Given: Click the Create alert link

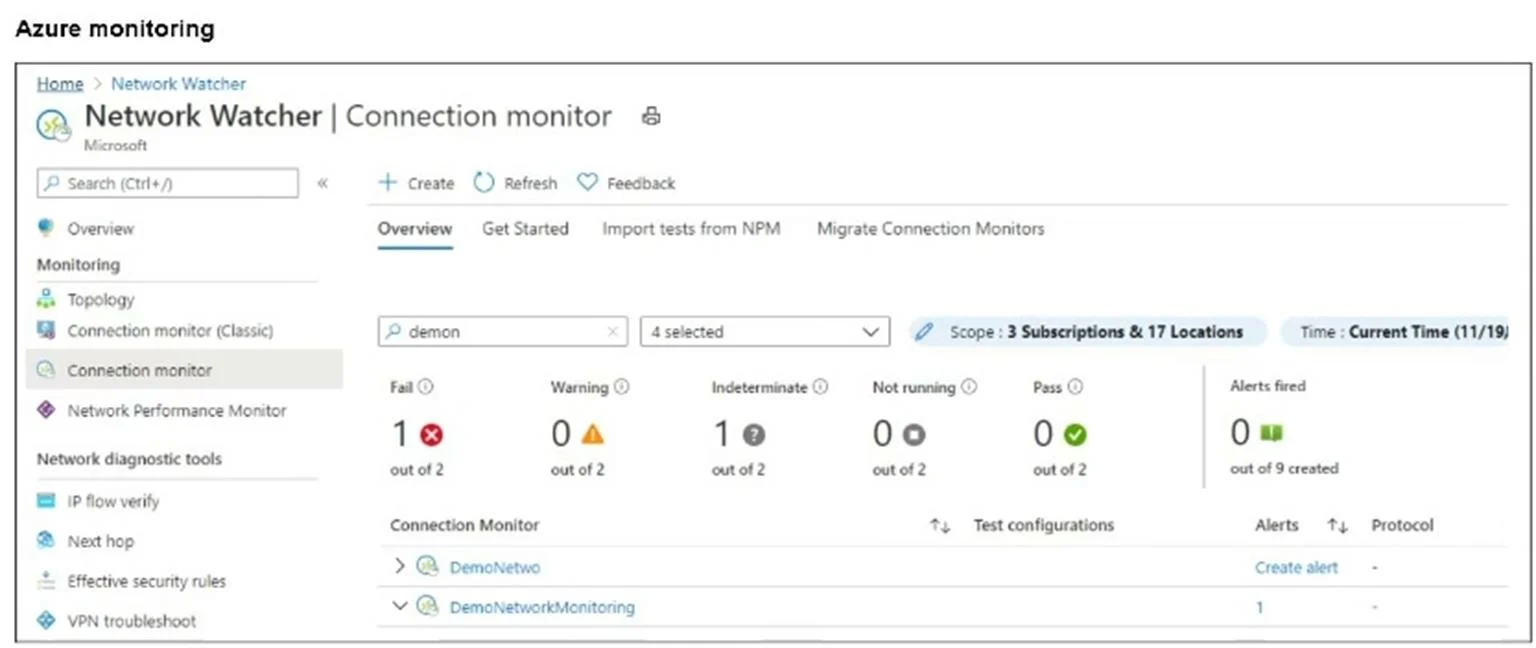Looking at the screenshot, I should (1296, 567).
